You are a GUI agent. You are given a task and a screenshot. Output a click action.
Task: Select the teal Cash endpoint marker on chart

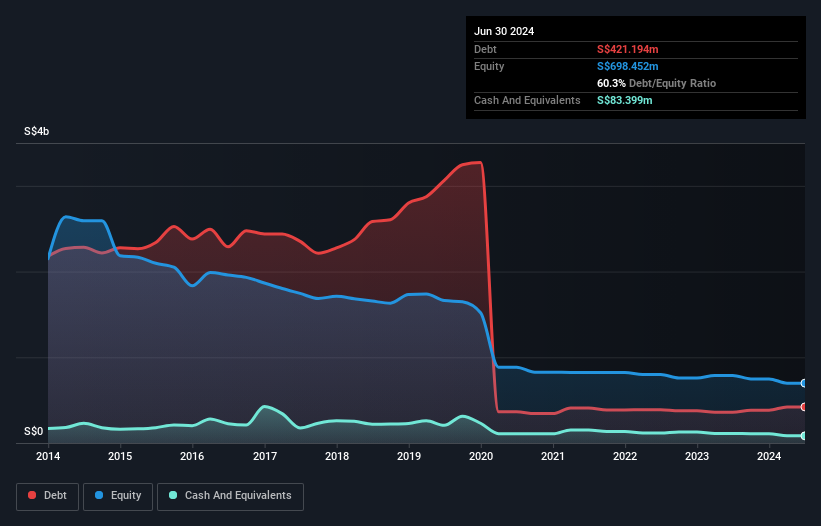click(x=804, y=435)
